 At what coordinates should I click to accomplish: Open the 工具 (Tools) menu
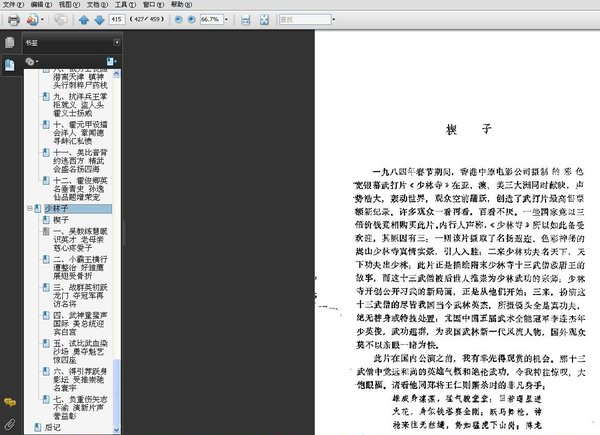pos(126,4)
